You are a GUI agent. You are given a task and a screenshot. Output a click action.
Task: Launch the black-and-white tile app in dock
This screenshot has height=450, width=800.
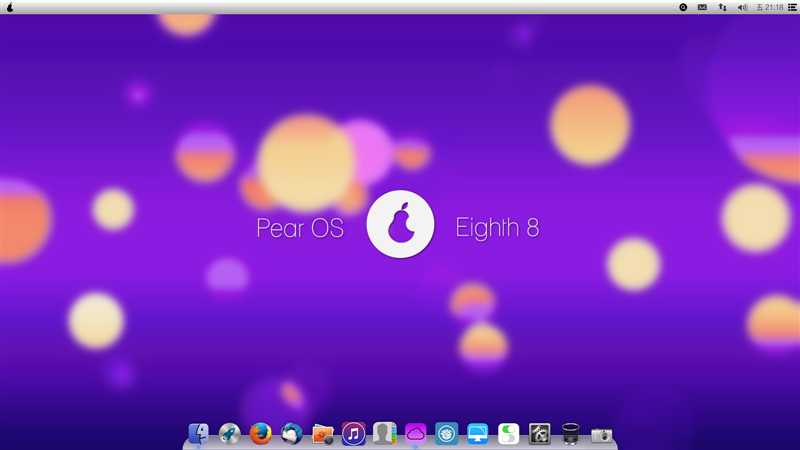click(539, 434)
